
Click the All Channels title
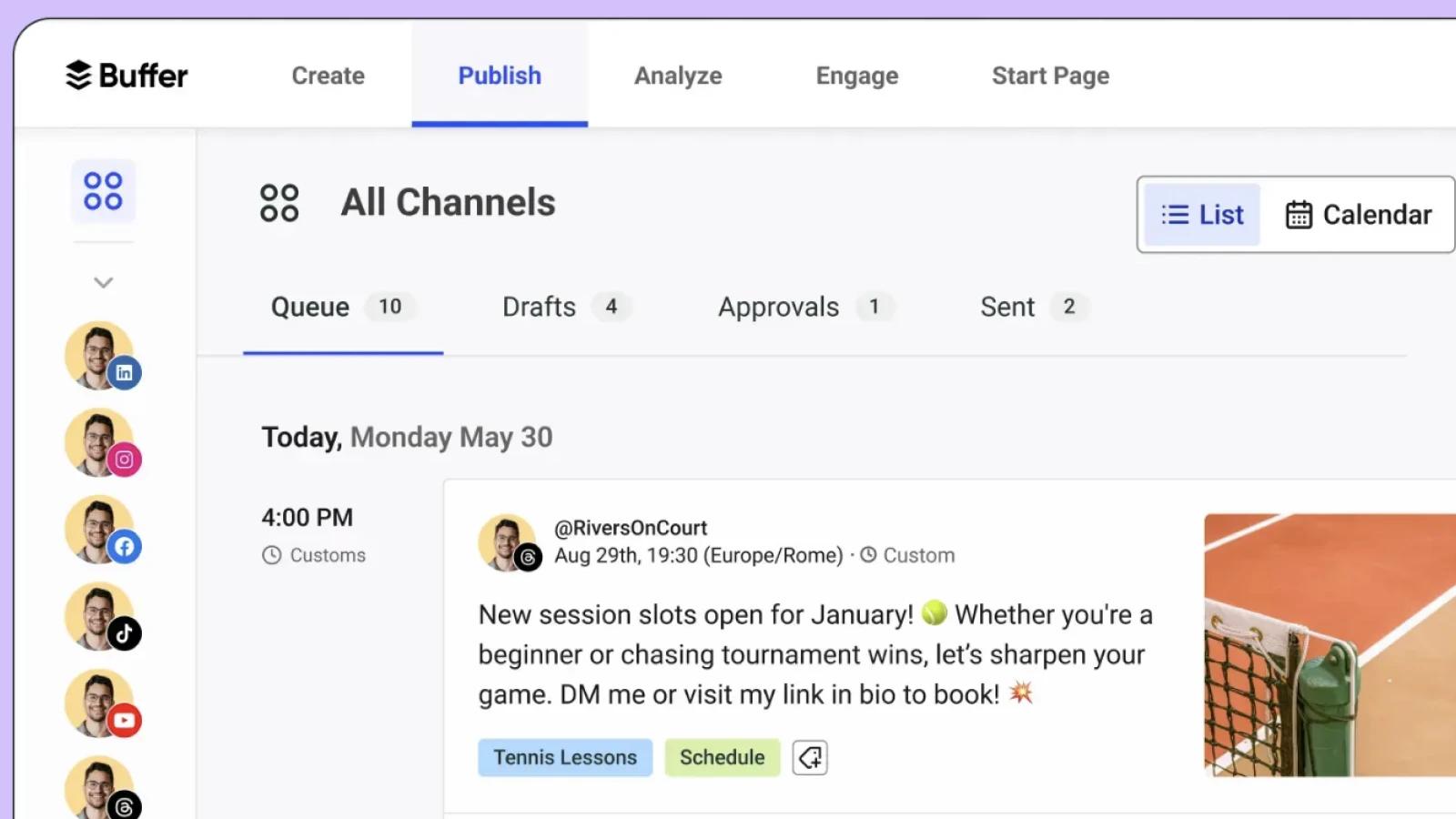(448, 202)
